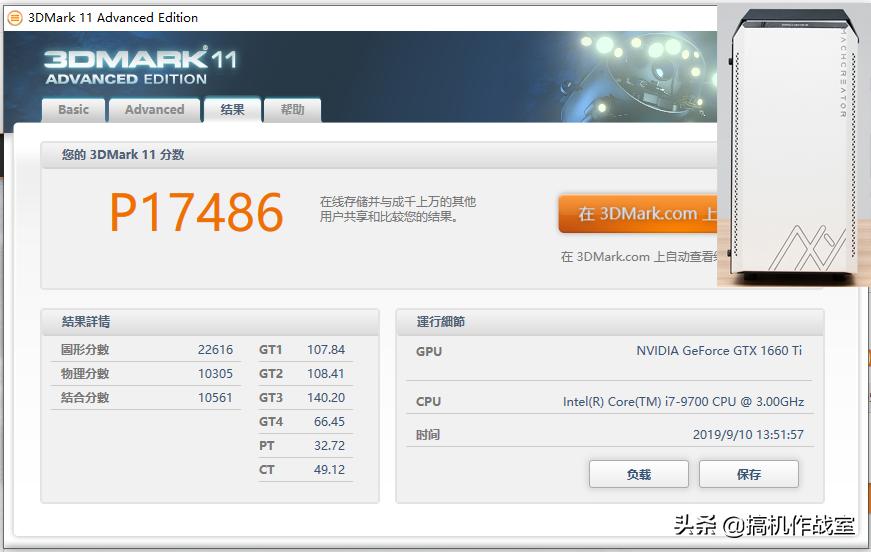Click the 结果詳情 panel header
The width and height of the screenshot is (871, 552).
coord(210,322)
